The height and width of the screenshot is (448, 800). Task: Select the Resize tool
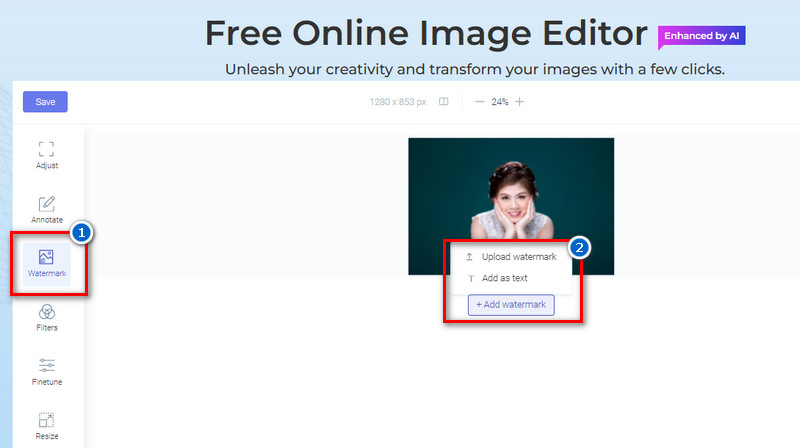pos(46,426)
